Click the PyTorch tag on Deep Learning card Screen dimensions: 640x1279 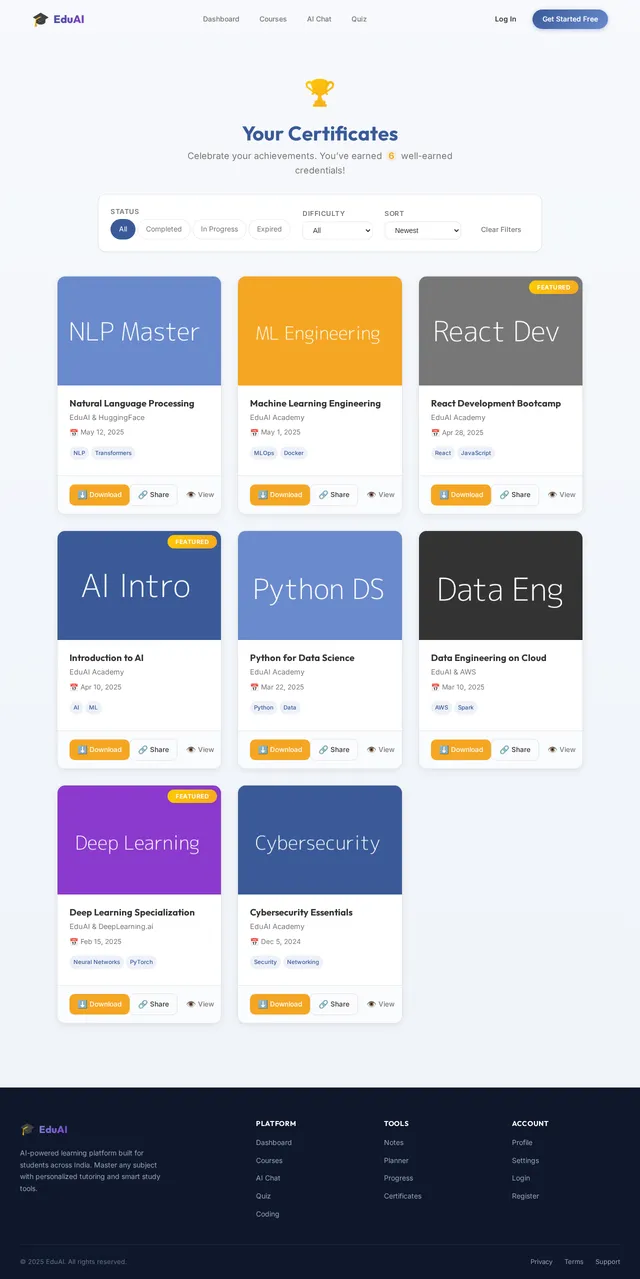coord(142,962)
